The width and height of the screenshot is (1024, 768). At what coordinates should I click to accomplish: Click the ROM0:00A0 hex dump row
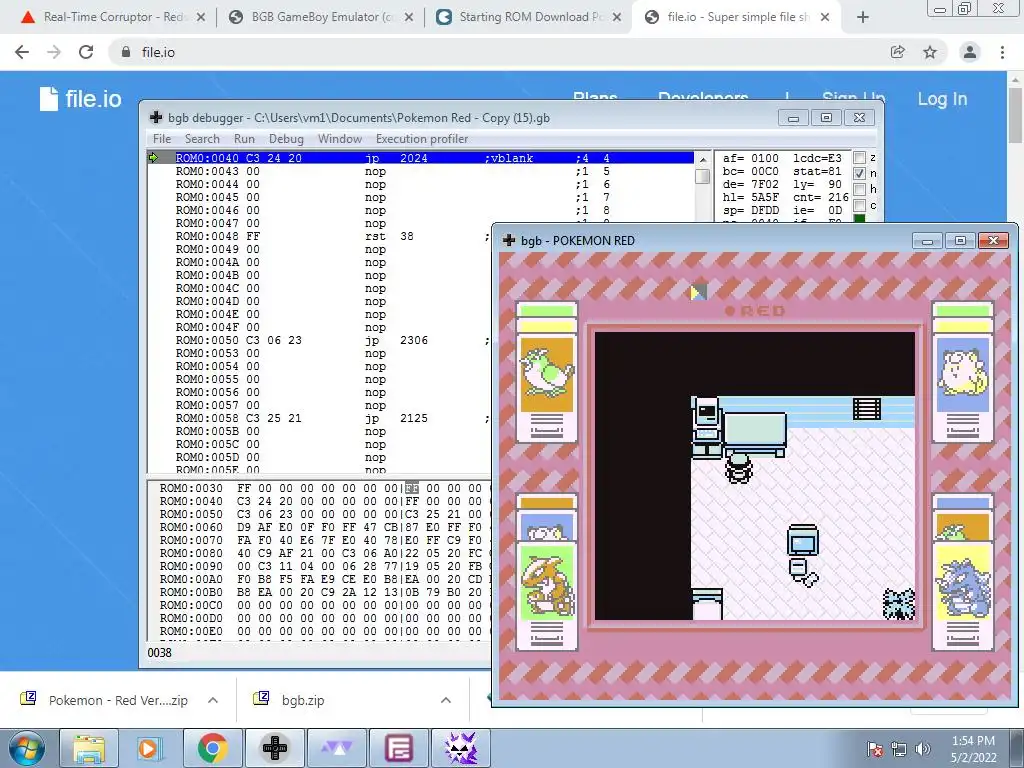click(x=320, y=579)
